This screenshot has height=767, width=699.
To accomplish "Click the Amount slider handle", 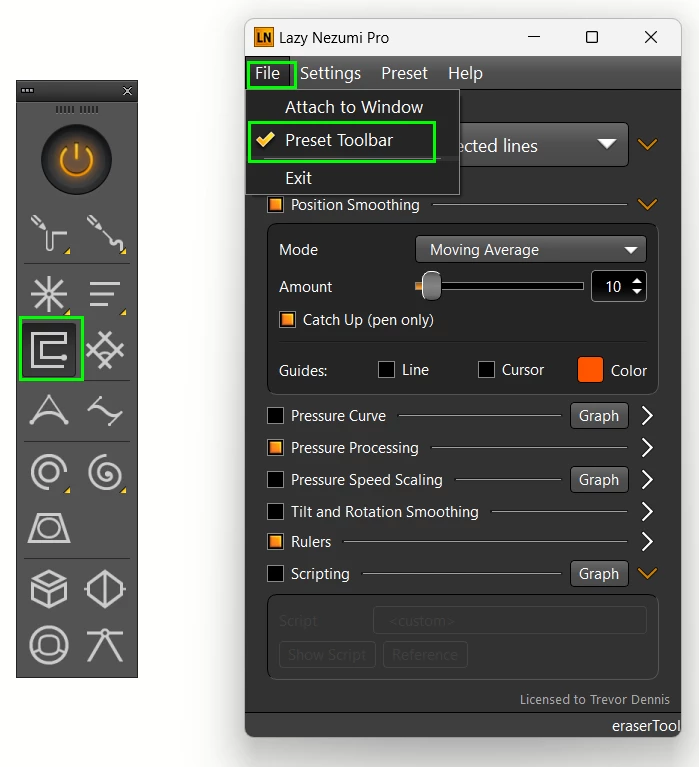I will [x=431, y=286].
